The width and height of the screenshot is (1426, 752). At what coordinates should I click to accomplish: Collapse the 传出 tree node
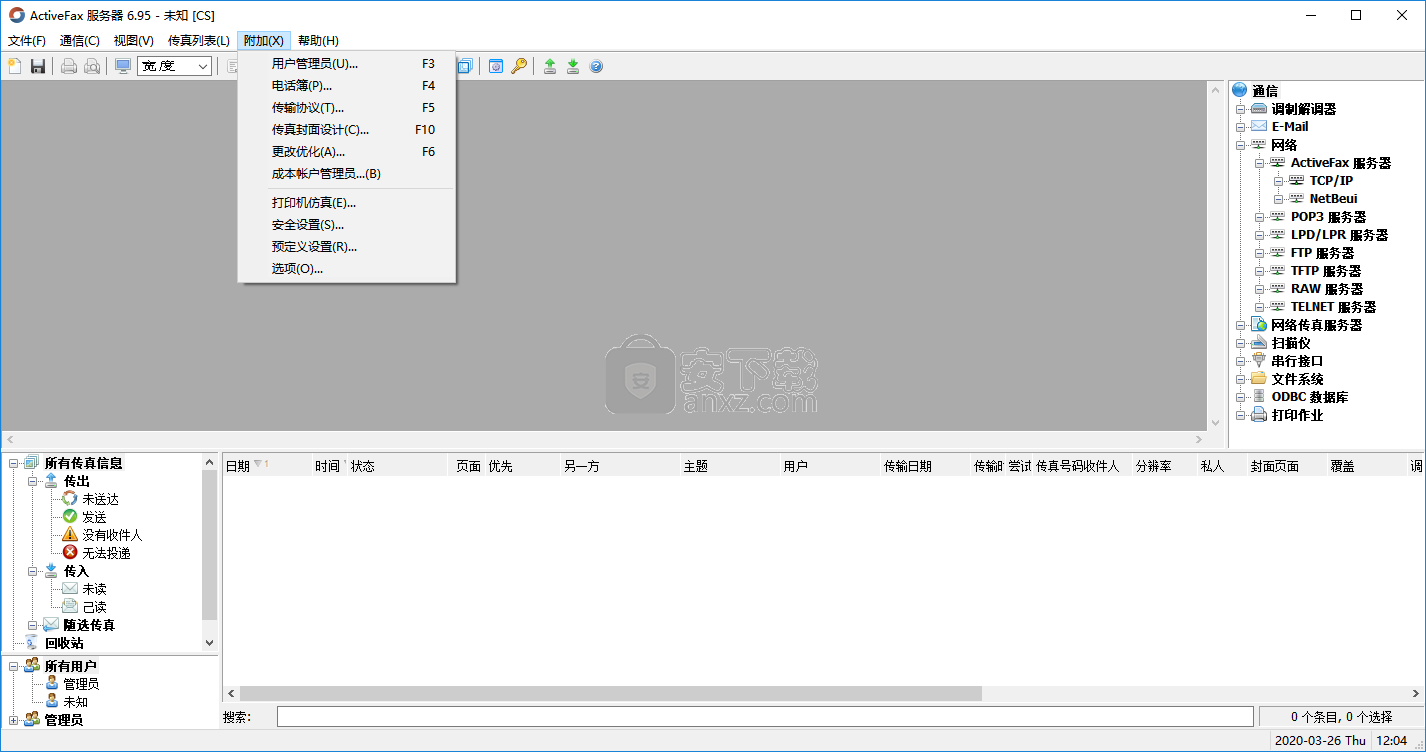33,481
